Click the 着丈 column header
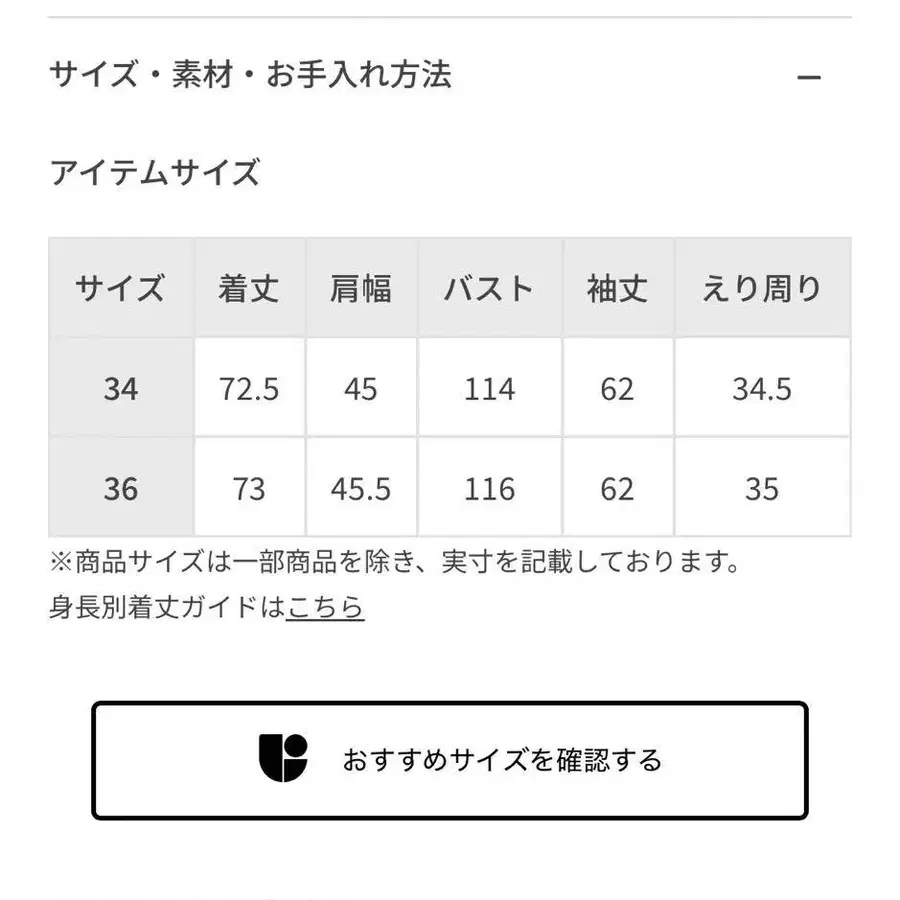Screen dimensions: 900x900 pyautogui.click(x=249, y=289)
